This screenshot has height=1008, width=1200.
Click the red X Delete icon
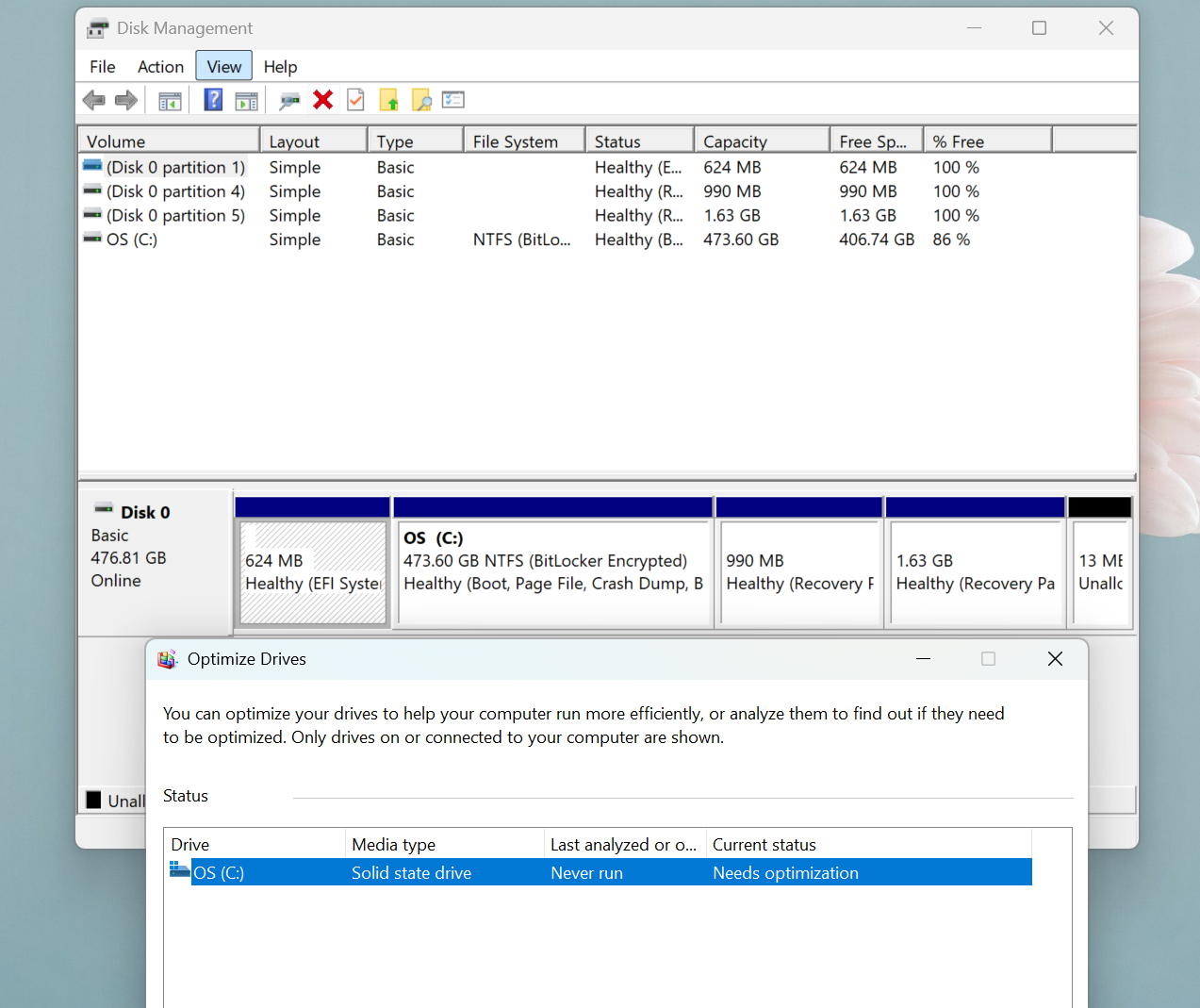tap(323, 100)
